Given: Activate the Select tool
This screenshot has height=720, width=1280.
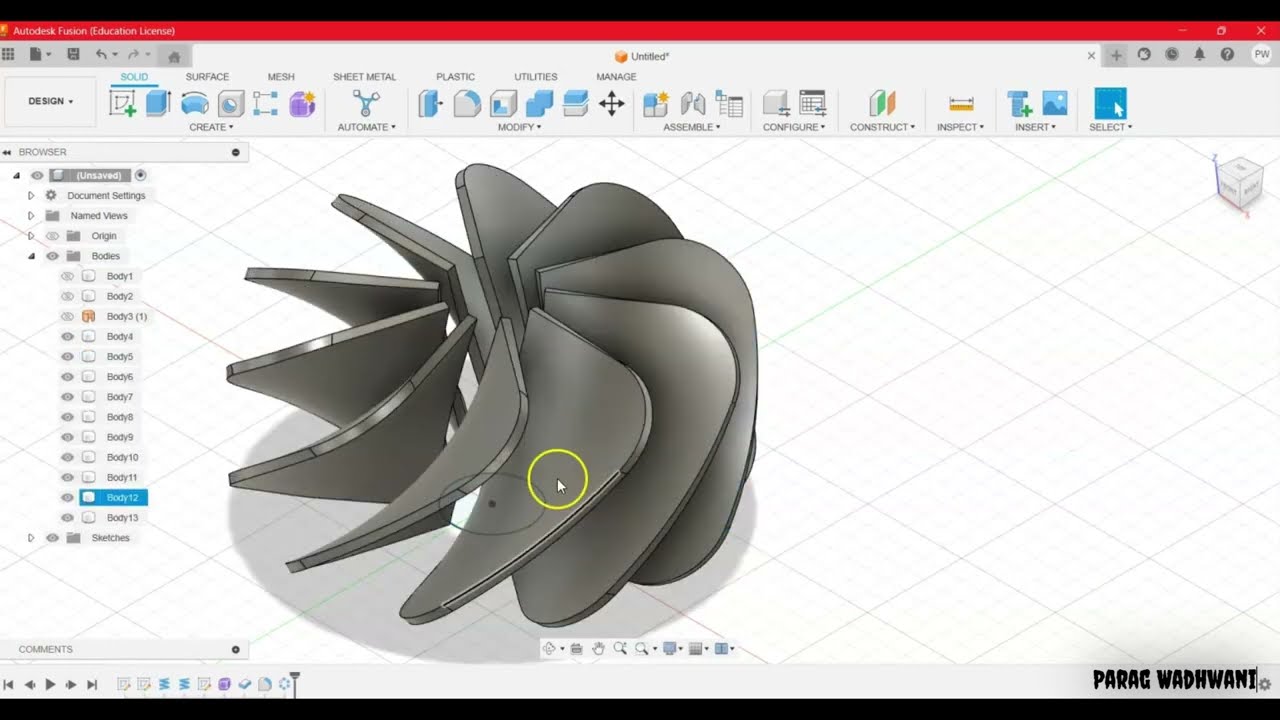Looking at the screenshot, I should (x=1110, y=103).
